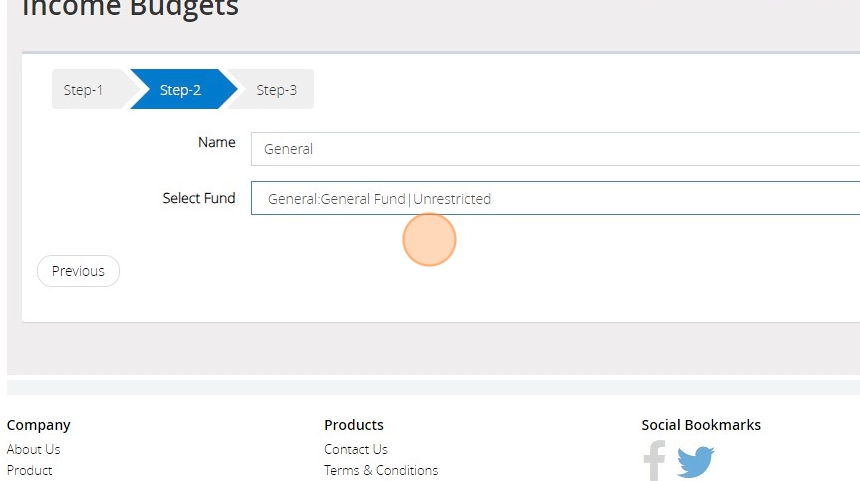Follow the Product footer link
The width and height of the screenshot is (860, 481).
(x=29, y=470)
